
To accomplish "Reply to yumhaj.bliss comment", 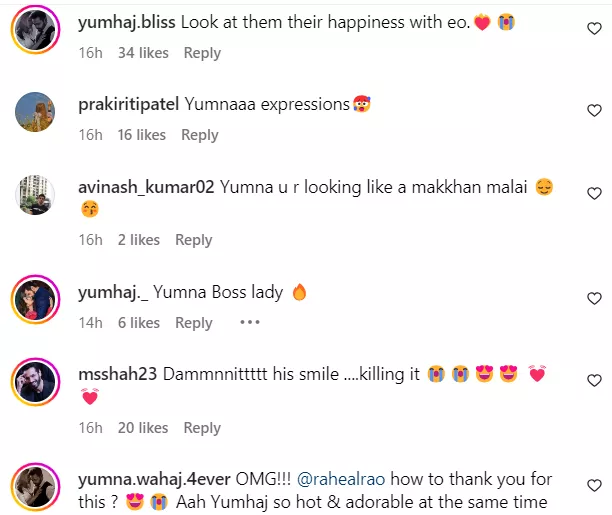I will (x=202, y=53).
